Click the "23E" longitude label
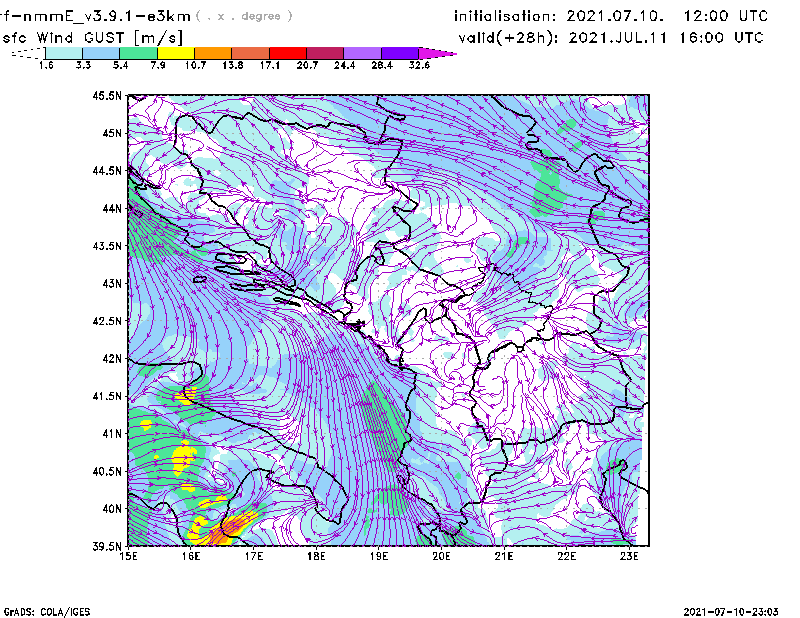This screenshot has height=618, width=800. coord(629,556)
